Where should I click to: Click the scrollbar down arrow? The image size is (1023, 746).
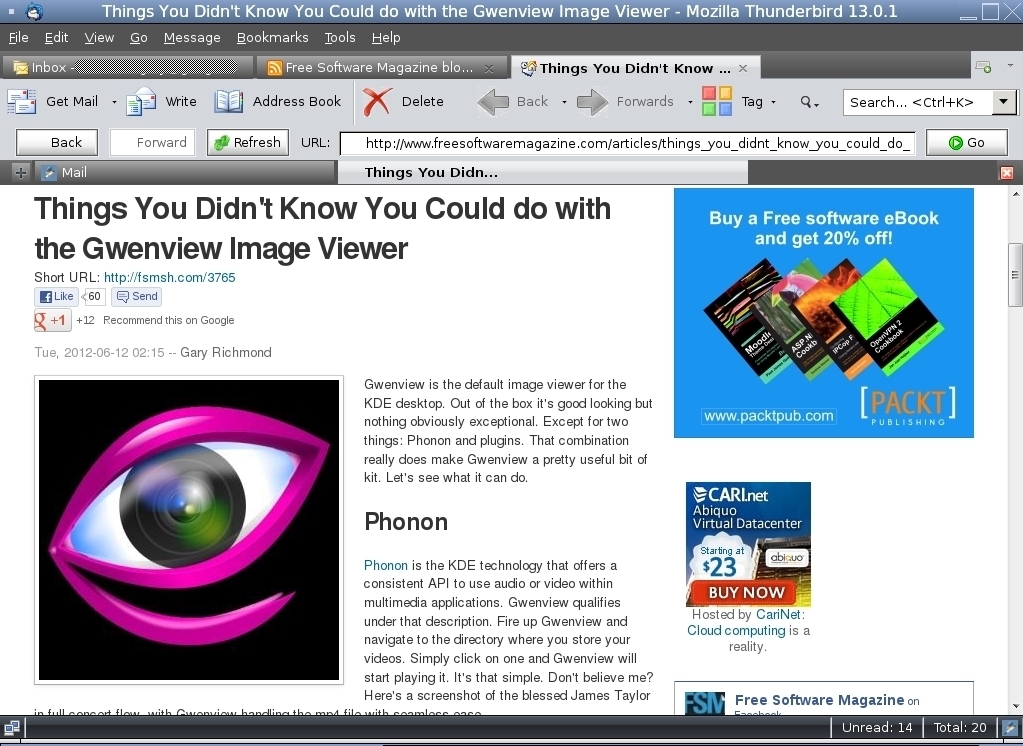(x=1015, y=706)
